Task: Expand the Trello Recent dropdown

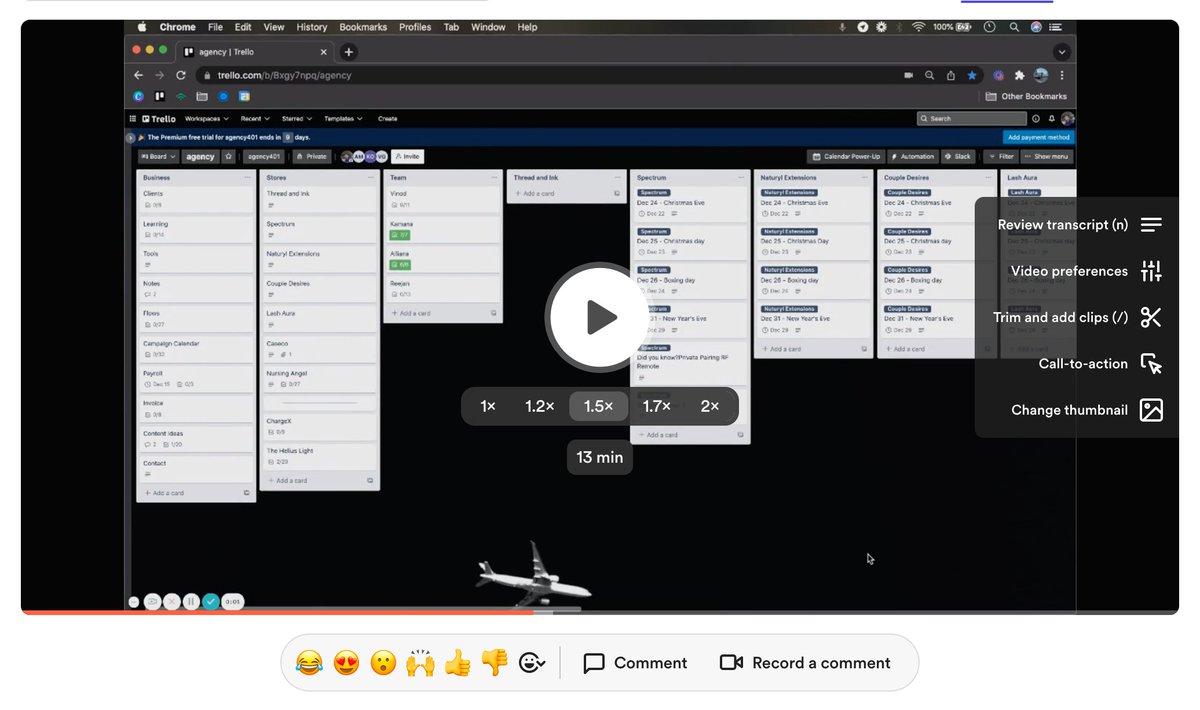Action: pos(254,118)
